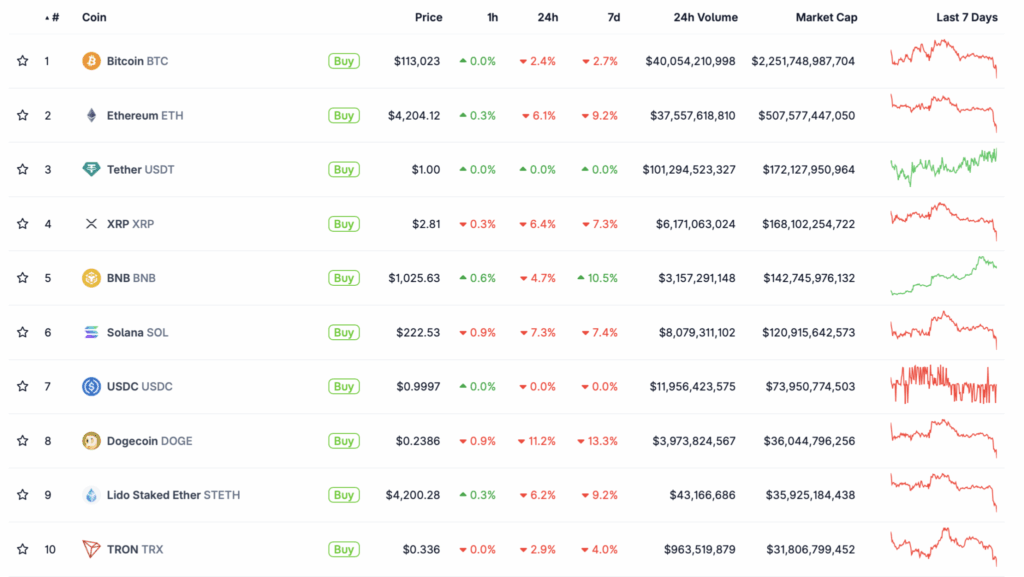Image resolution: width=1024 pixels, height=577 pixels.
Task: Sort by the Price column header
Action: (x=428, y=17)
